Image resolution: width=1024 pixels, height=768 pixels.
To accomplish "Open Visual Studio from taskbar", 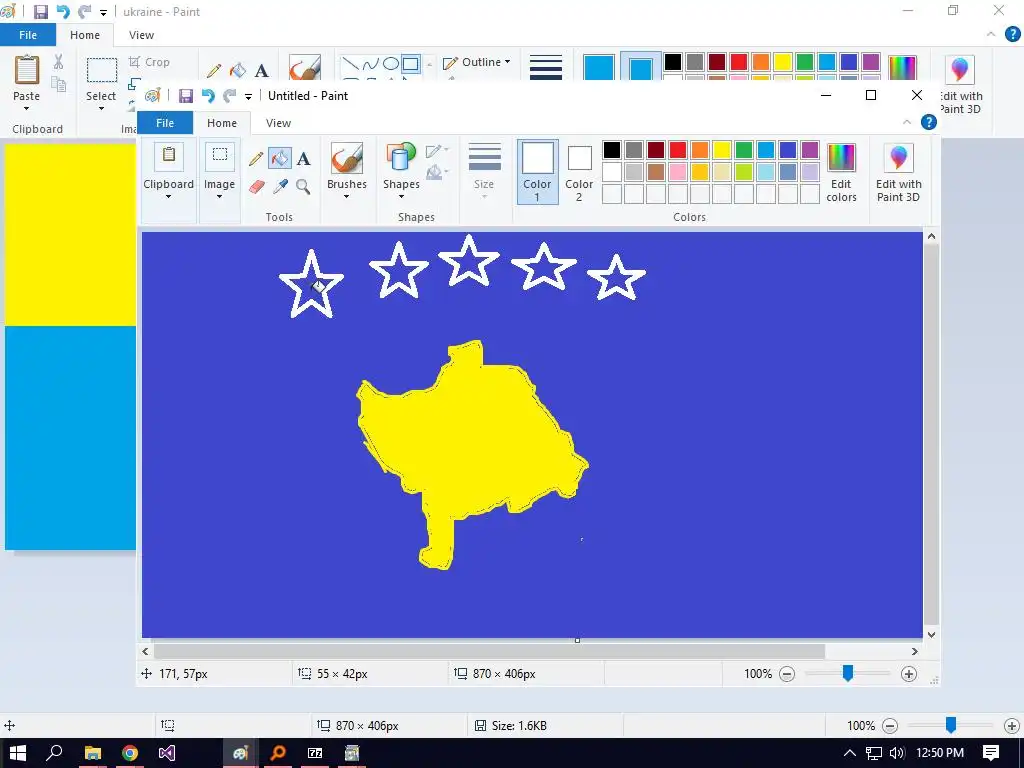I will tap(167, 753).
